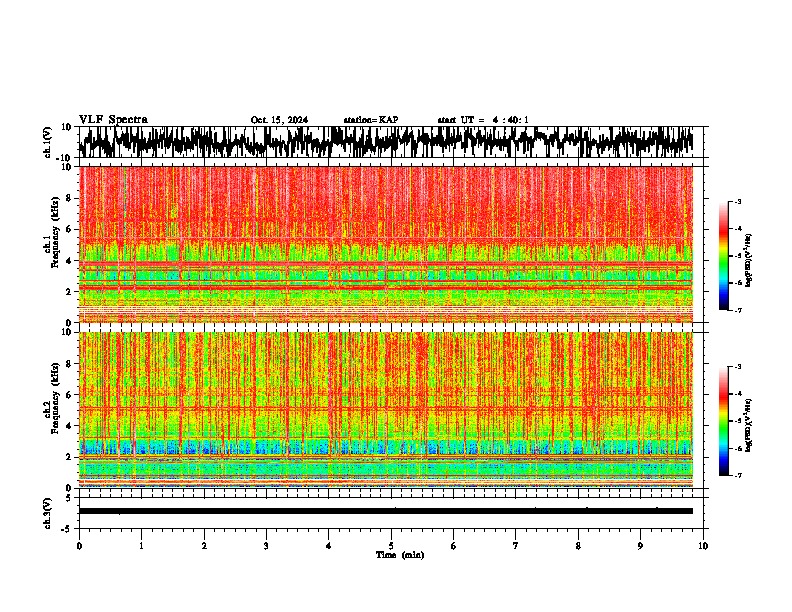
Task: Click time axis tick label "9"
Action: 640,546
